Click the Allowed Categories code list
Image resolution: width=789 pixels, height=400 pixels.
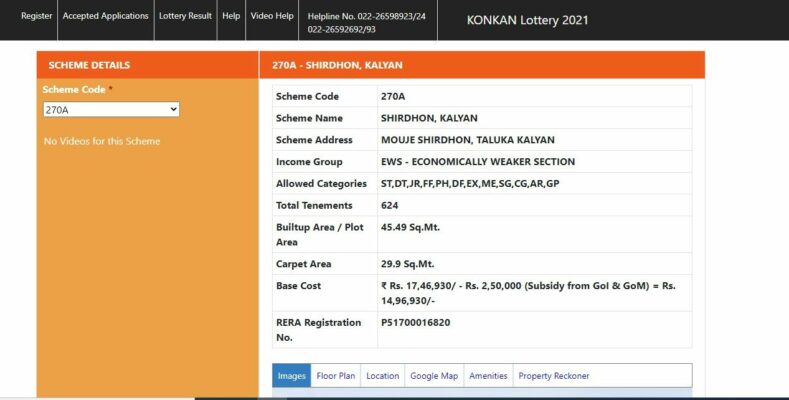point(469,184)
